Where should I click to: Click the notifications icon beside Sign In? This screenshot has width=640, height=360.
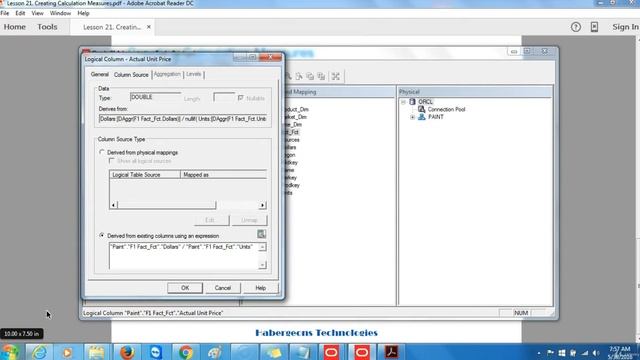[594, 27]
